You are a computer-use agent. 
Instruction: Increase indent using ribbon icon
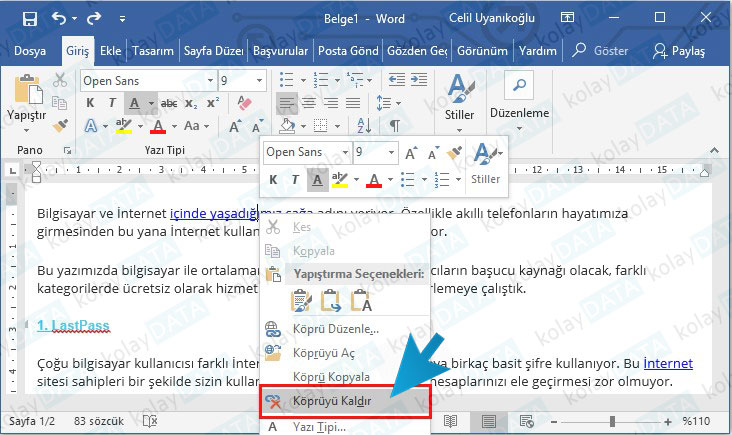click(x=419, y=80)
